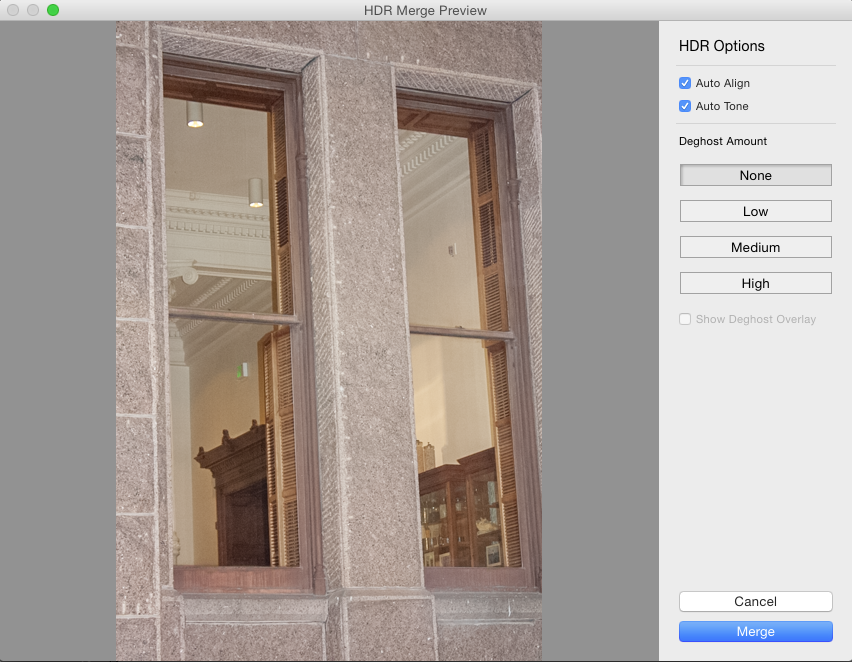
Task: Click the HDR preview image
Action: tap(329, 341)
